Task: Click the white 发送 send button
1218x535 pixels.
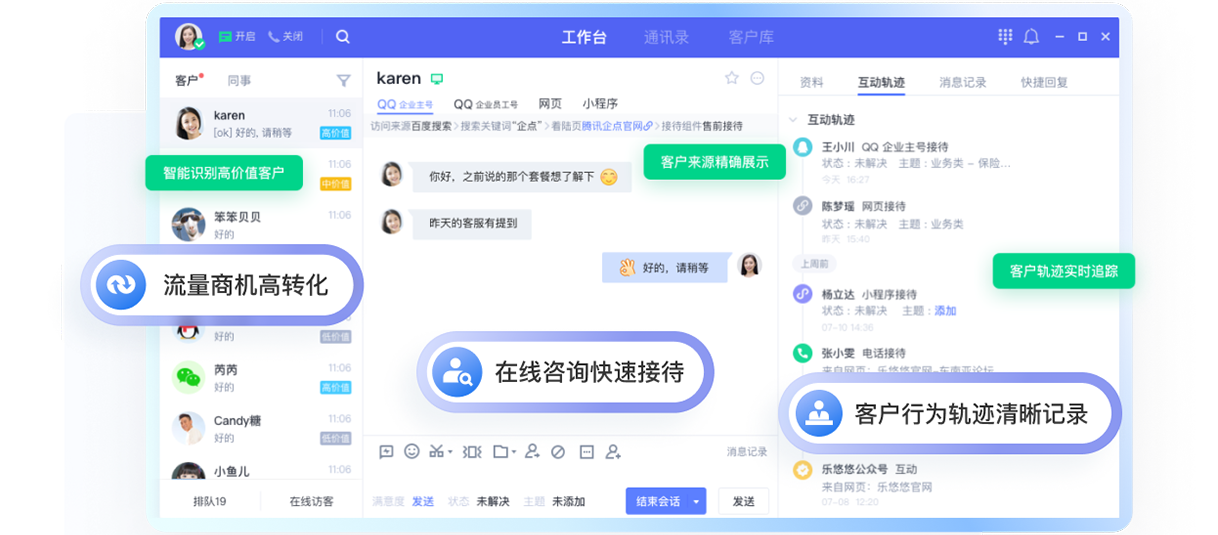Action: click(x=743, y=502)
